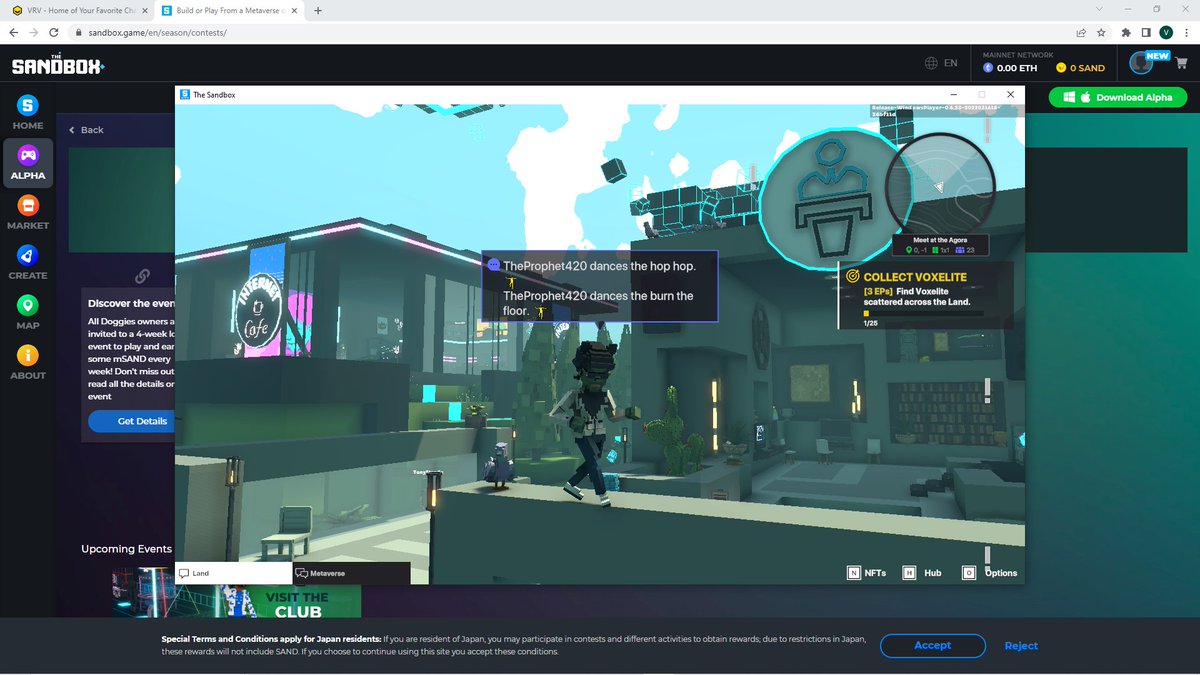Select the ALPHA gamepad icon
The height and width of the screenshot is (675, 1200).
point(28,155)
